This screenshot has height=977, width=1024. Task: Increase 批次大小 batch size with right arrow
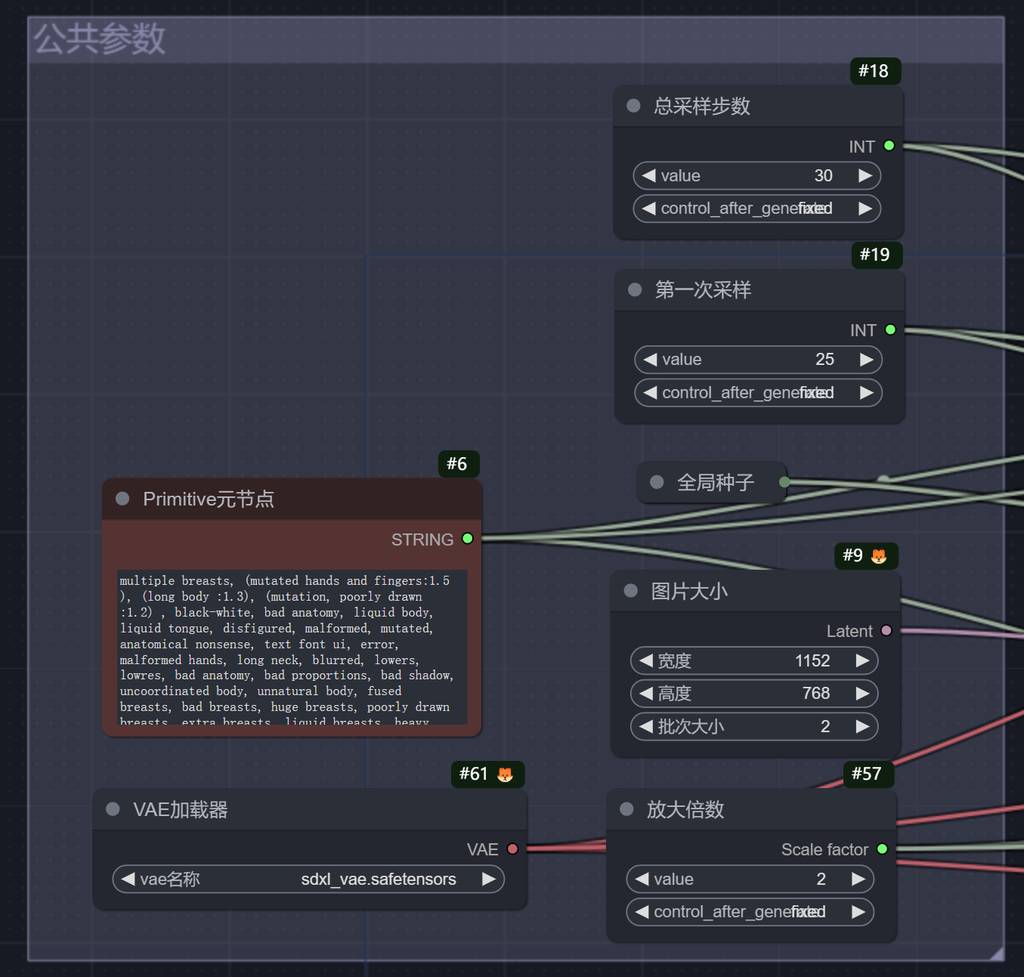(862, 727)
